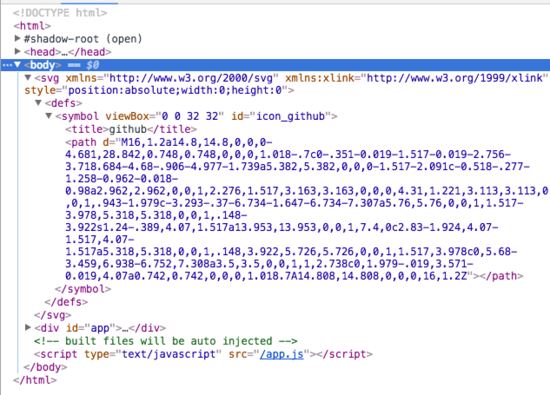Select the closing </body> tag

[45, 367]
